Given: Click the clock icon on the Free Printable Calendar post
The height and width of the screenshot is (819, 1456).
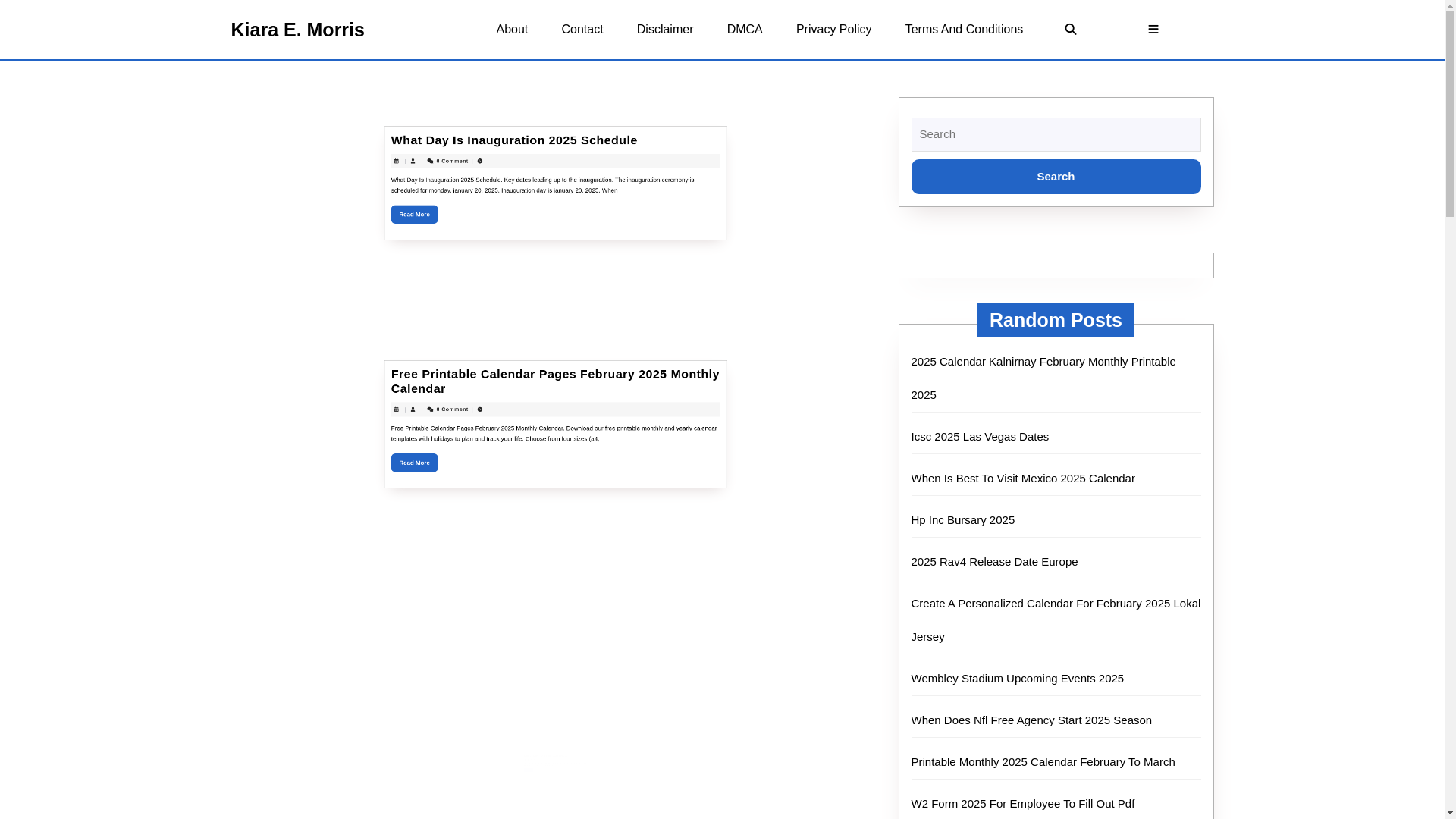Looking at the screenshot, I should (x=479, y=409).
